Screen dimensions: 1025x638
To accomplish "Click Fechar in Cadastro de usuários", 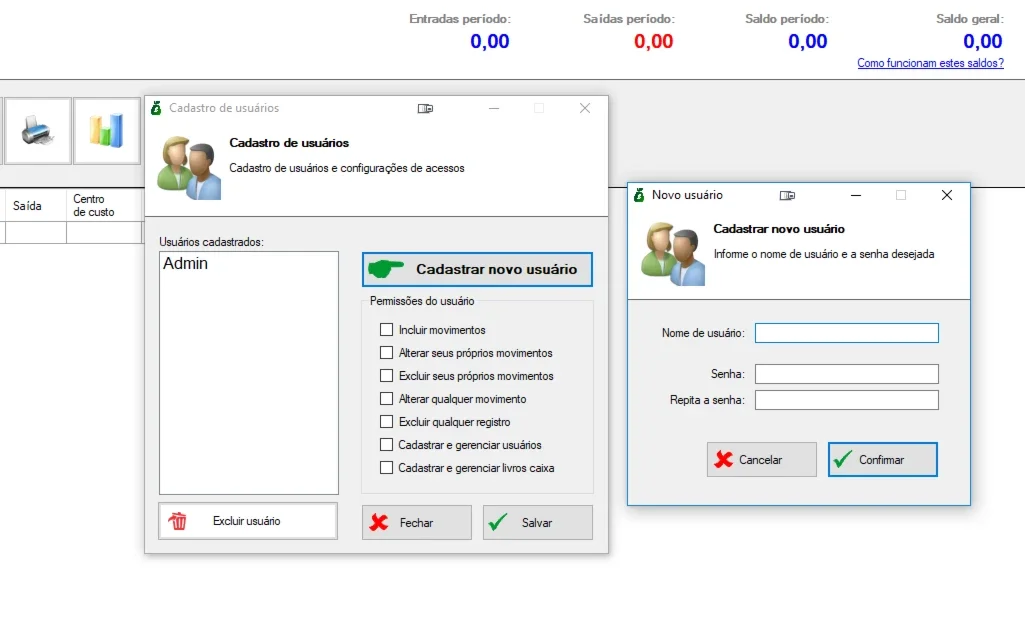I will point(416,522).
